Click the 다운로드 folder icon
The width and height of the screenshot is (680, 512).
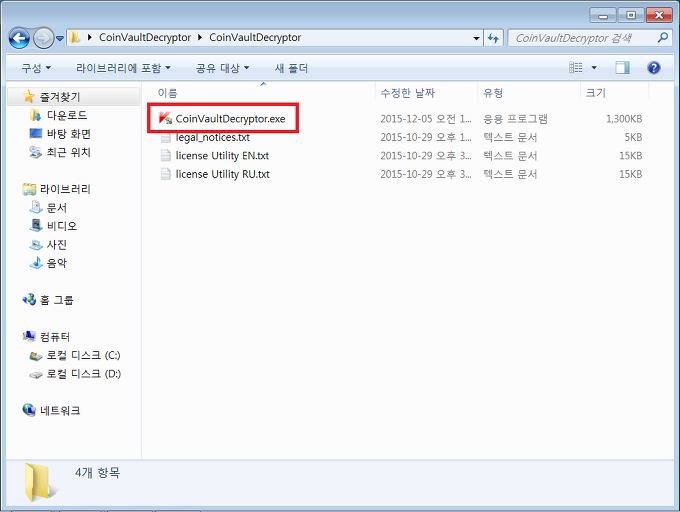point(35,115)
